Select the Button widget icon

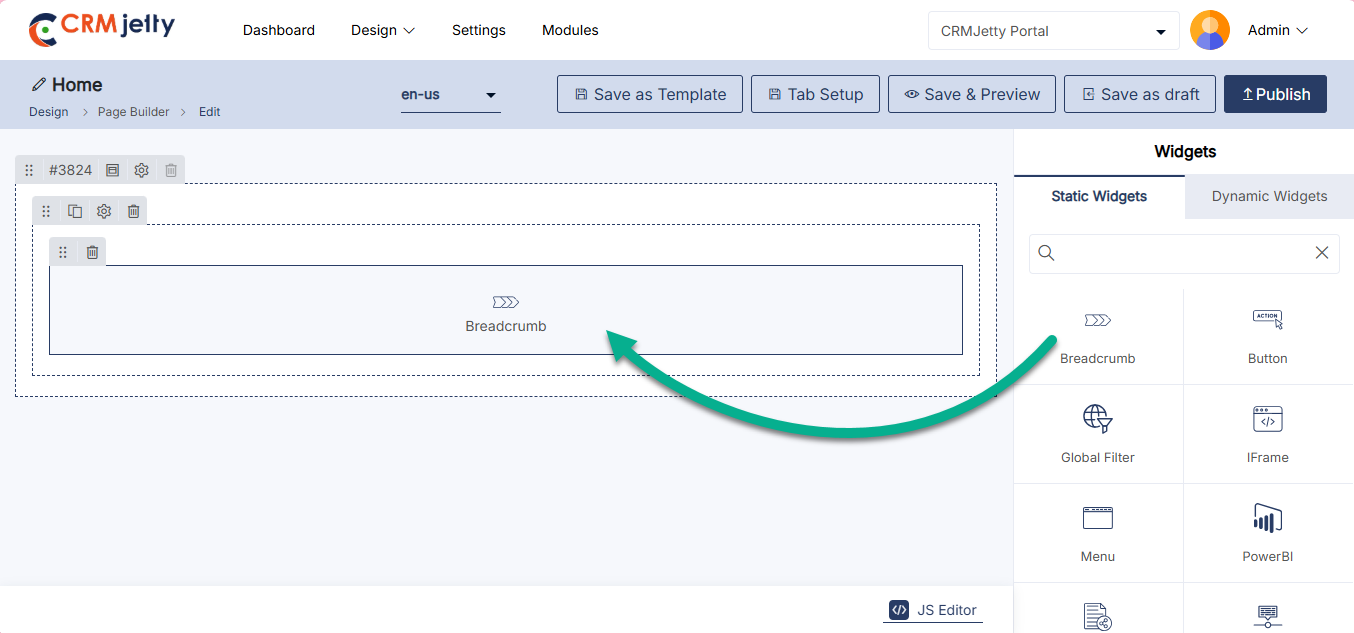pyautogui.click(x=1267, y=321)
